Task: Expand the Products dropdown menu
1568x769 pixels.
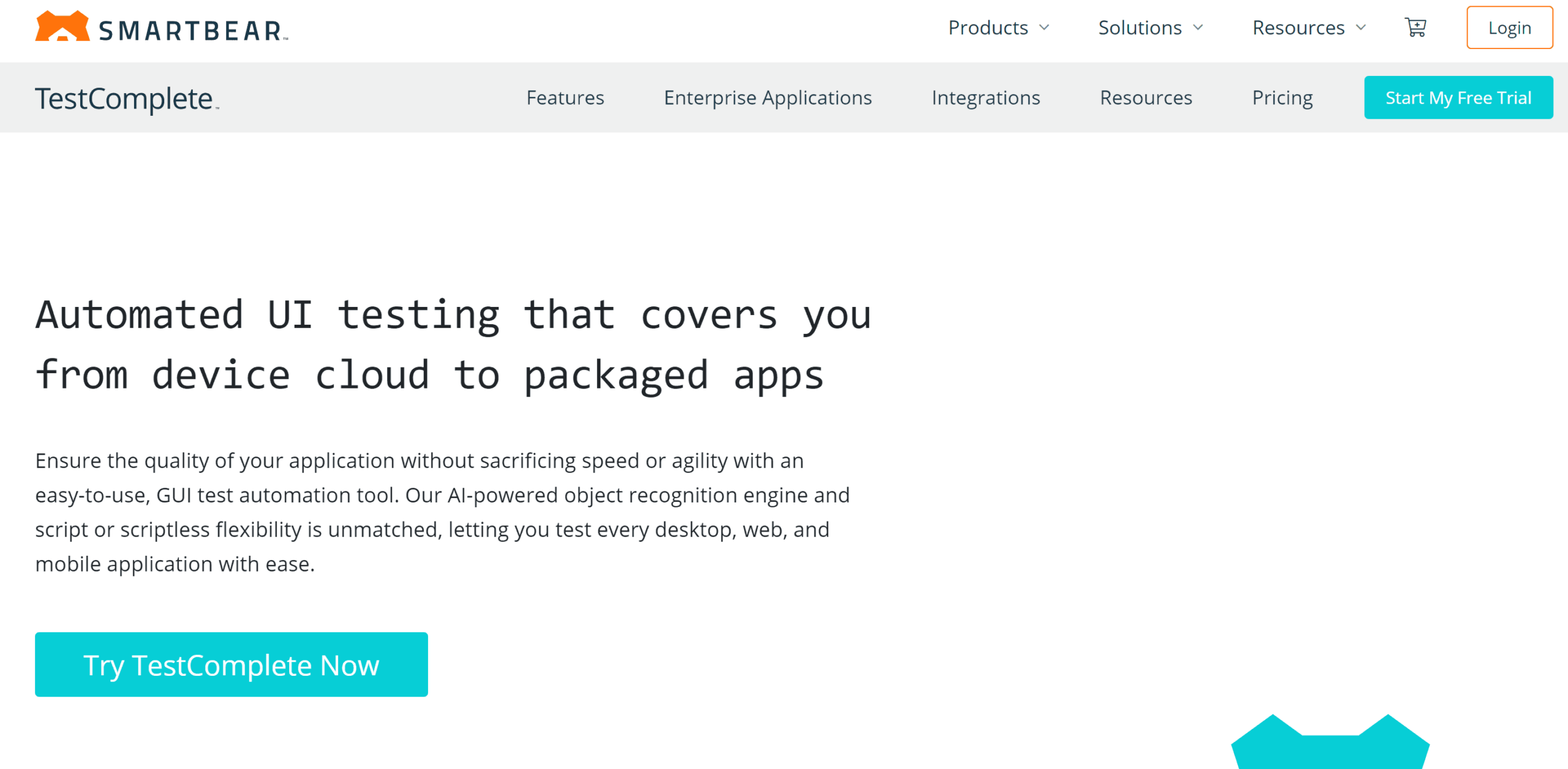Action: [999, 28]
